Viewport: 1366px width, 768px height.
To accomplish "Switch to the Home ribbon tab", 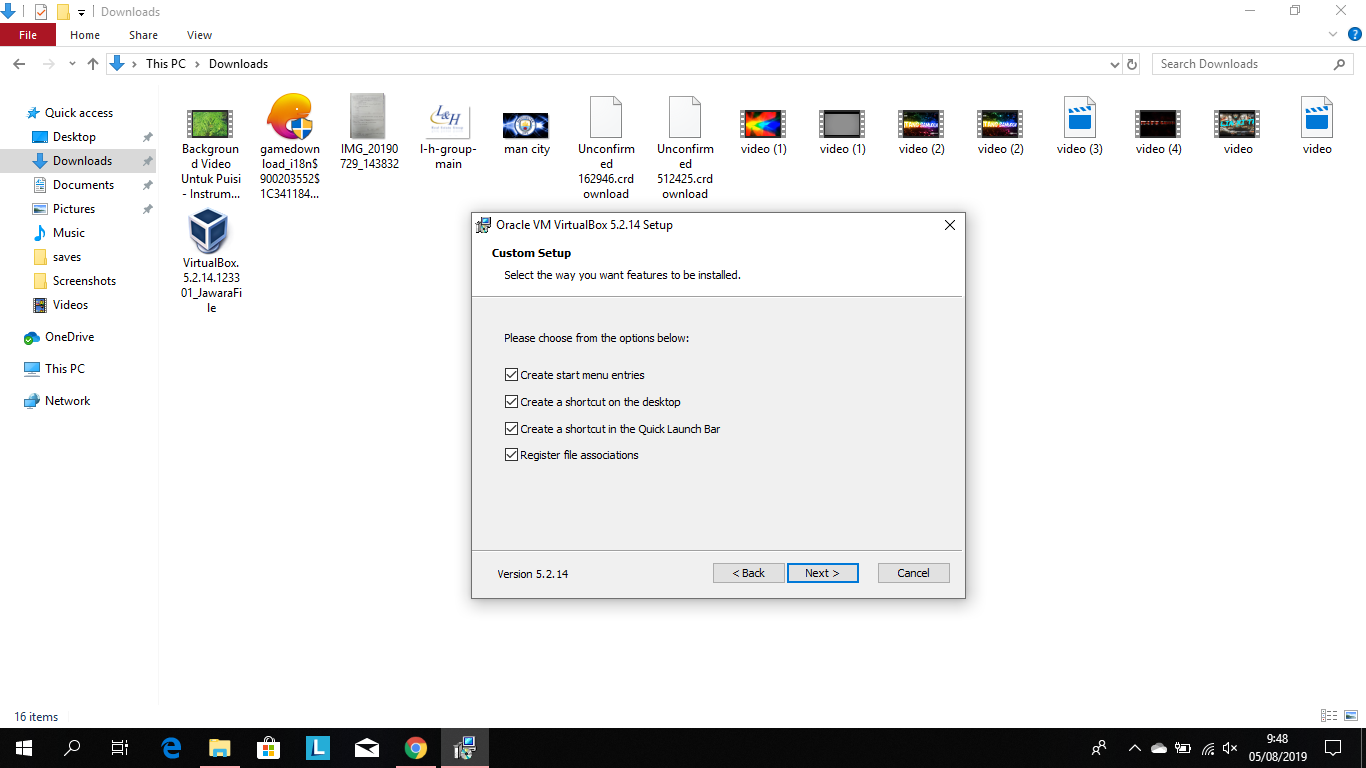I will (85, 35).
